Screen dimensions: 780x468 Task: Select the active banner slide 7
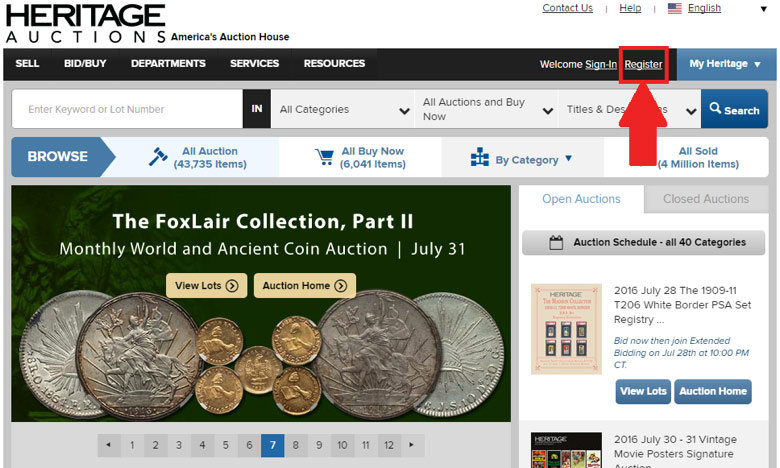[273, 445]
